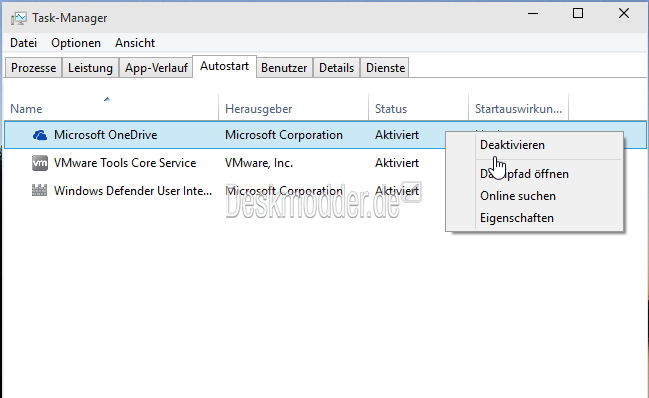Switch to the App-Verlauf tab
This screenshot has height=398, width=649.
[x=156, y=68]
